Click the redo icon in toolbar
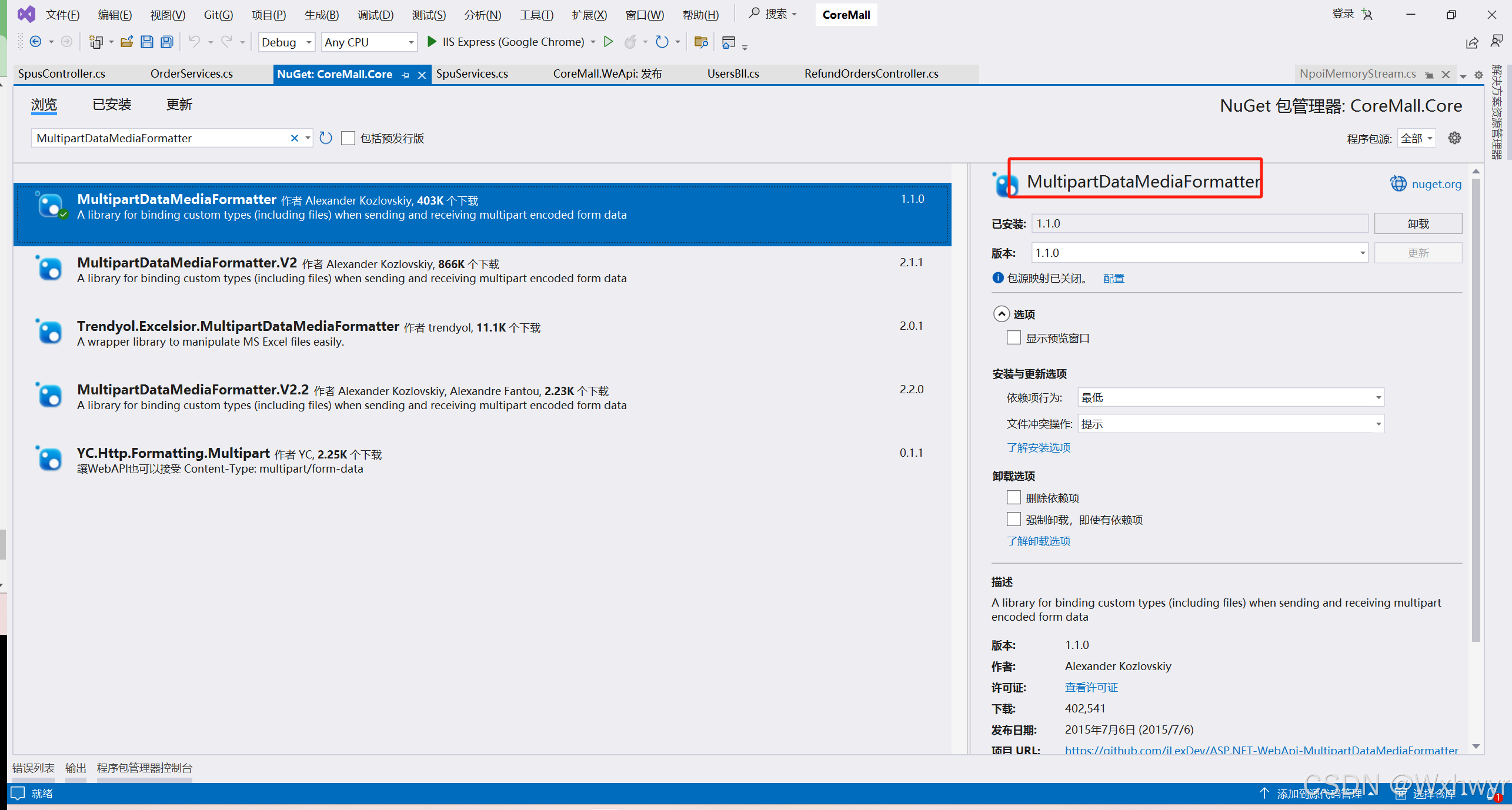Image resolution: width=1512 pixels, height=810 pixels. pos(226,42)
